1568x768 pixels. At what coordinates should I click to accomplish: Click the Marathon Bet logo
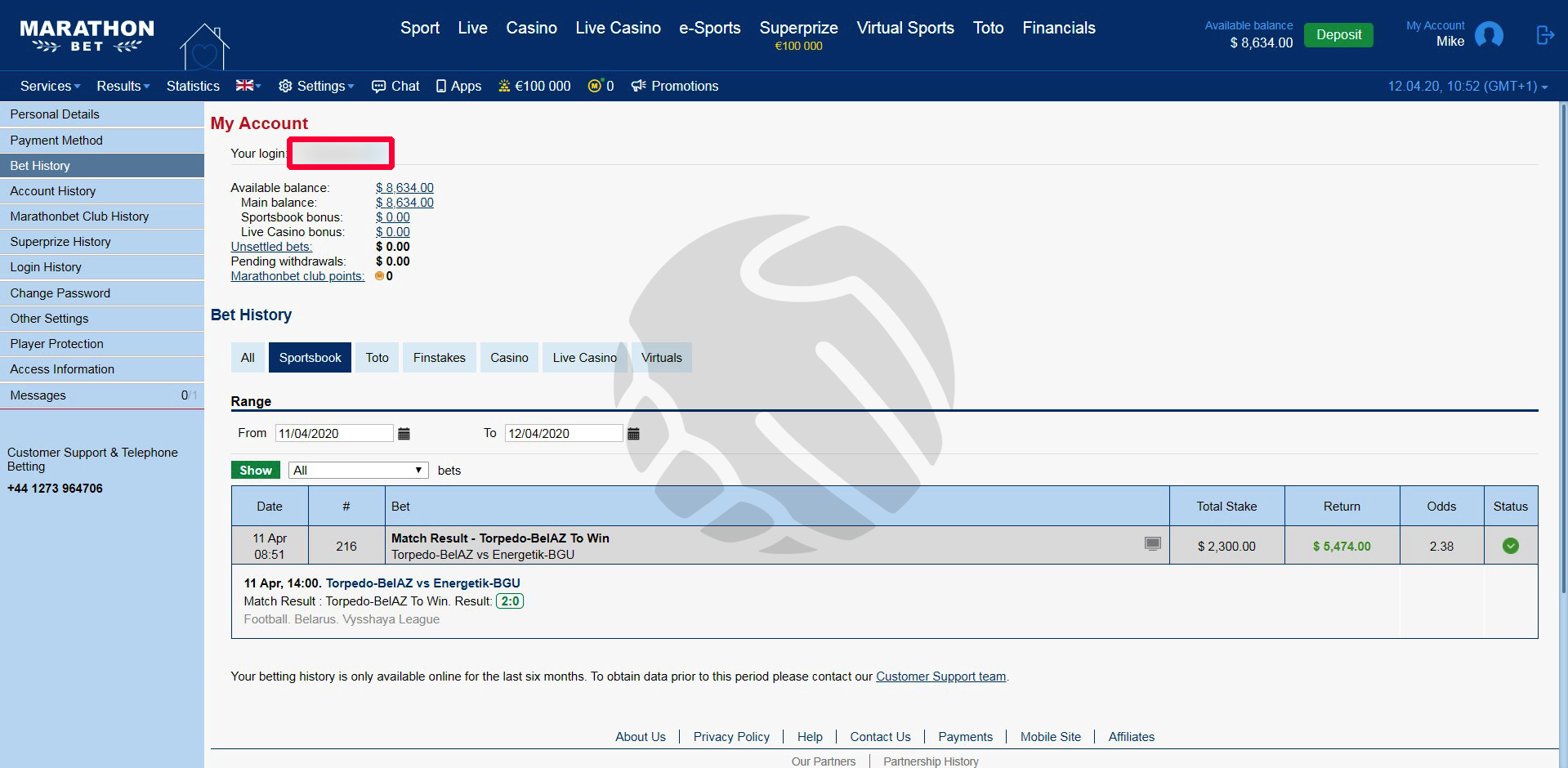click(x=87, y=36)
